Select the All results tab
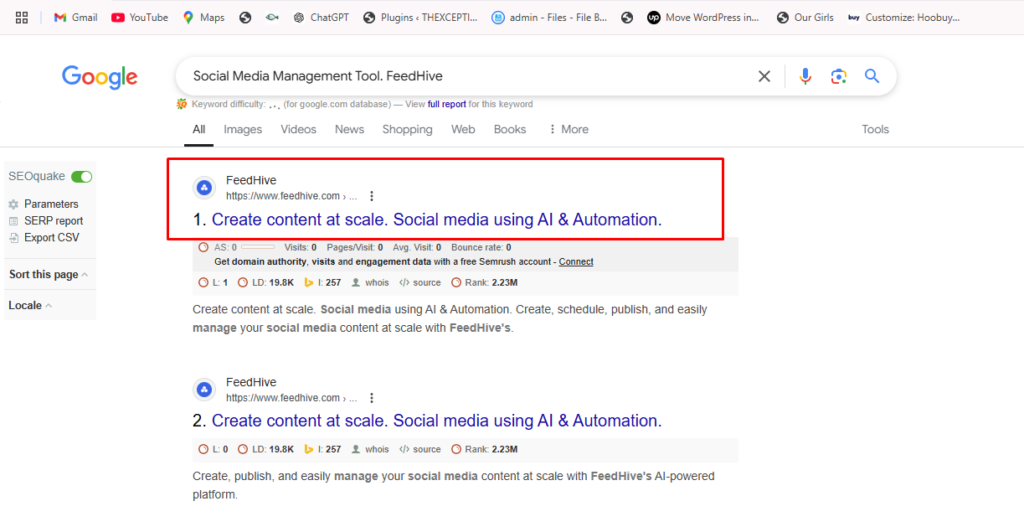1024x527 pixels. (x=199, y=129)
